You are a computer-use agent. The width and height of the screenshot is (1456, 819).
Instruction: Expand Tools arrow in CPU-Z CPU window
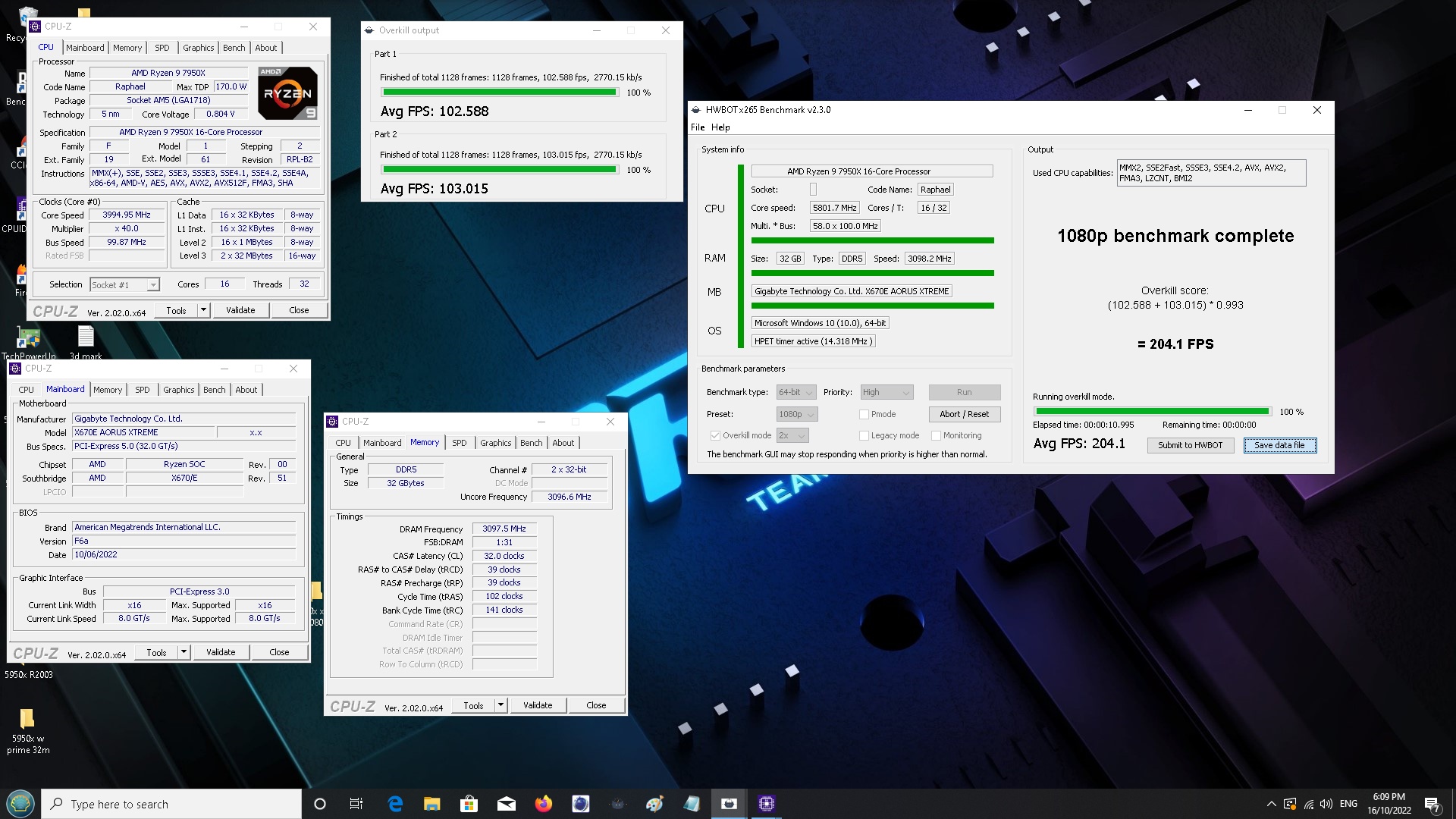[x=203, y=310]
